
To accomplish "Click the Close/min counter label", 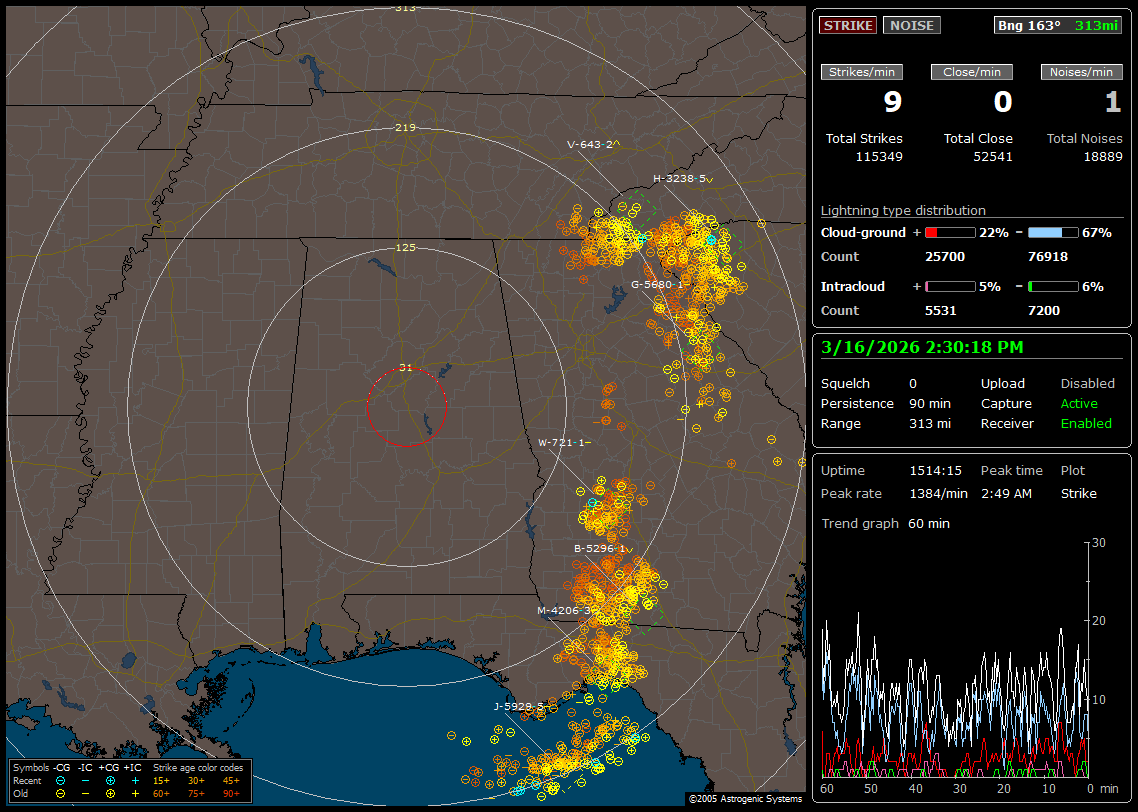I will click(x=972, y=72).
